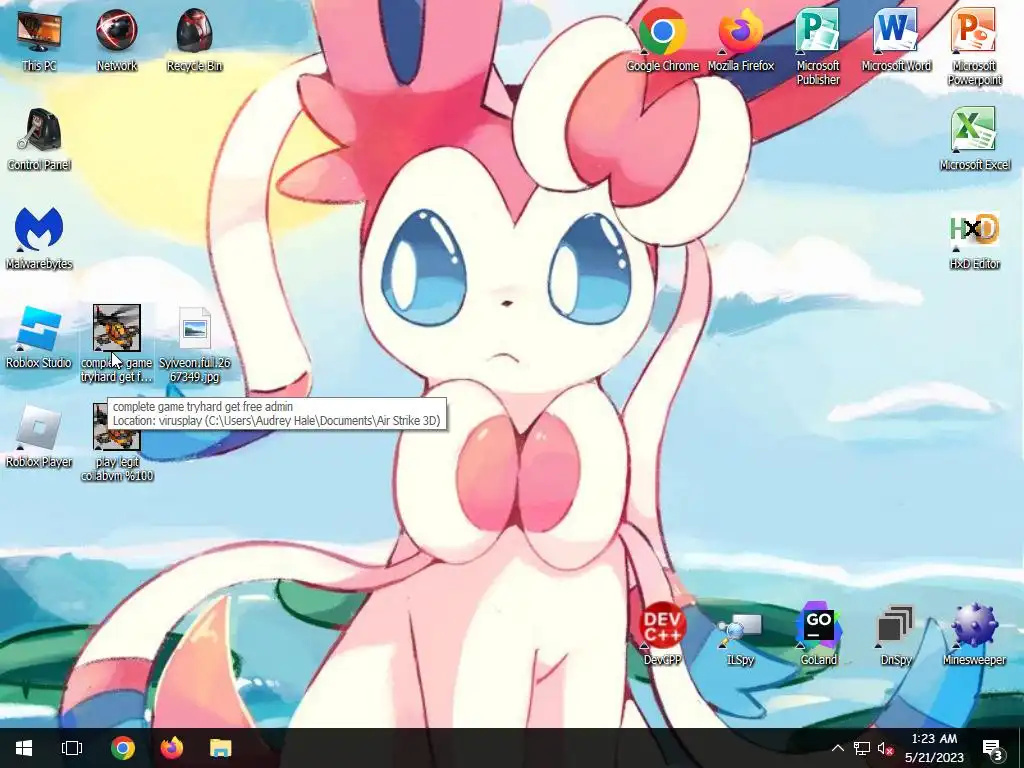Select the Network desktop icon
Viewport: 1024px width, 768px height.
click(117, 40)
